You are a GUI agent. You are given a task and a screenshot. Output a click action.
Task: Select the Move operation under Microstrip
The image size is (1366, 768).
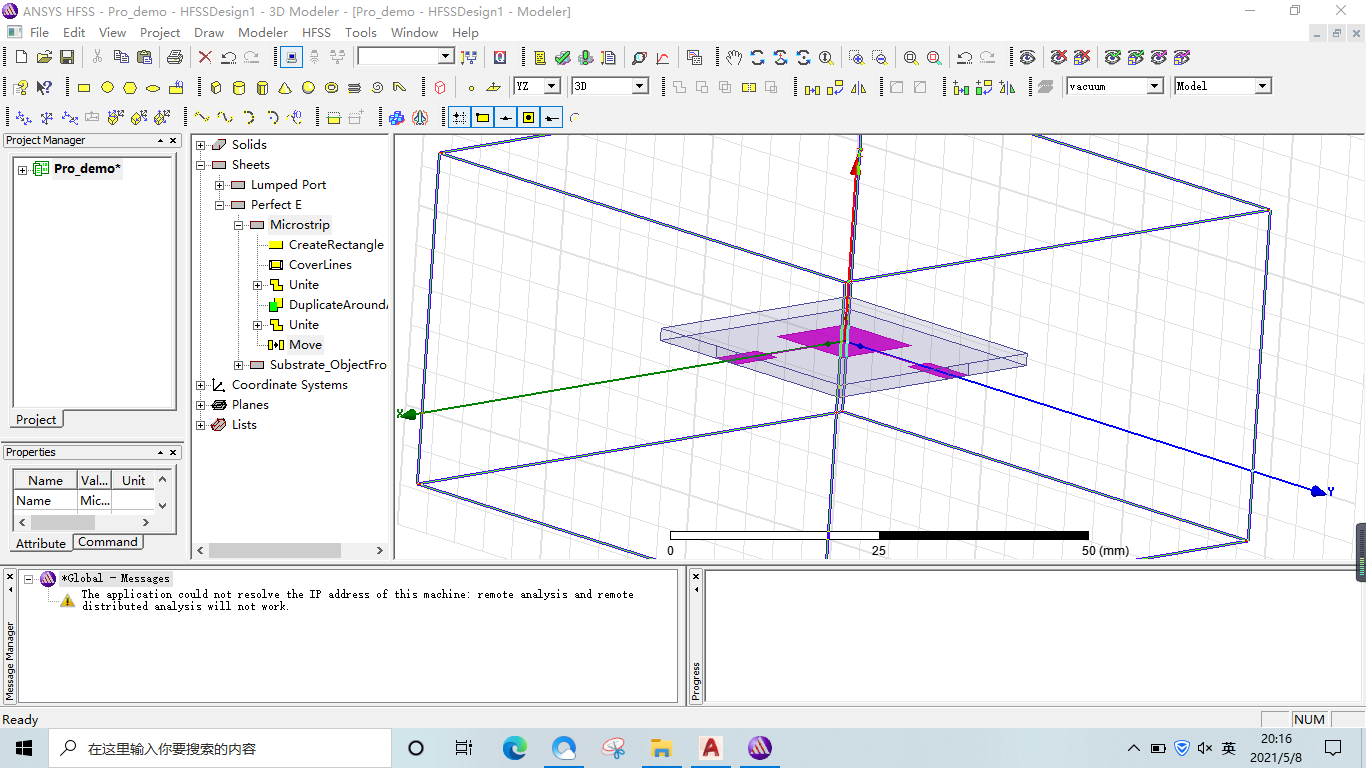pos(307,344)
